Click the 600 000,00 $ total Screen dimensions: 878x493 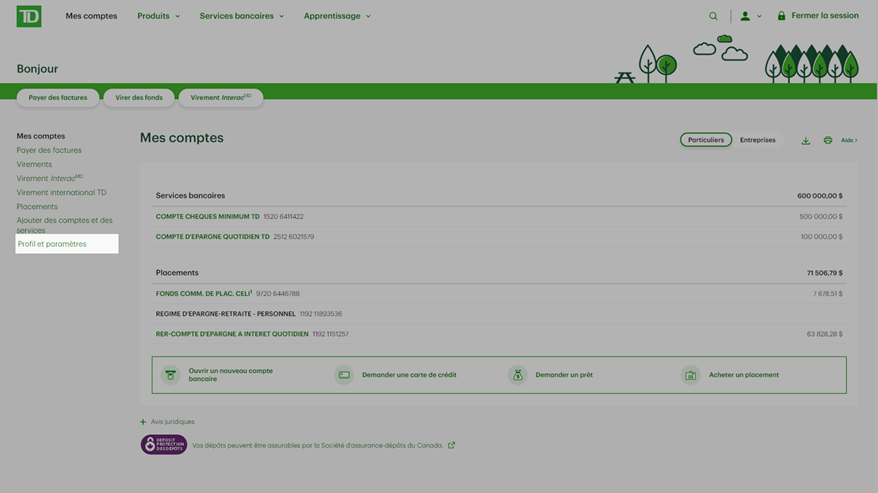point(820,196)
